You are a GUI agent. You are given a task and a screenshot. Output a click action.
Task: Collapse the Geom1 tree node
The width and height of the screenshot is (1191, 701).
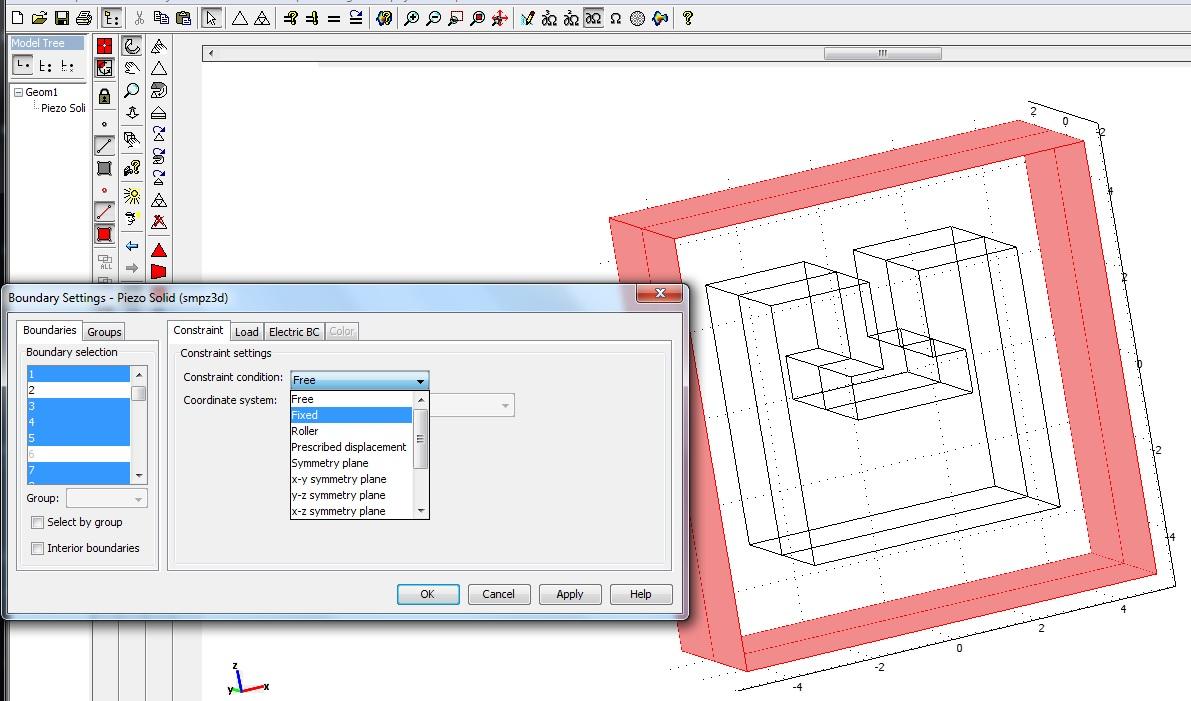[18, 92]
